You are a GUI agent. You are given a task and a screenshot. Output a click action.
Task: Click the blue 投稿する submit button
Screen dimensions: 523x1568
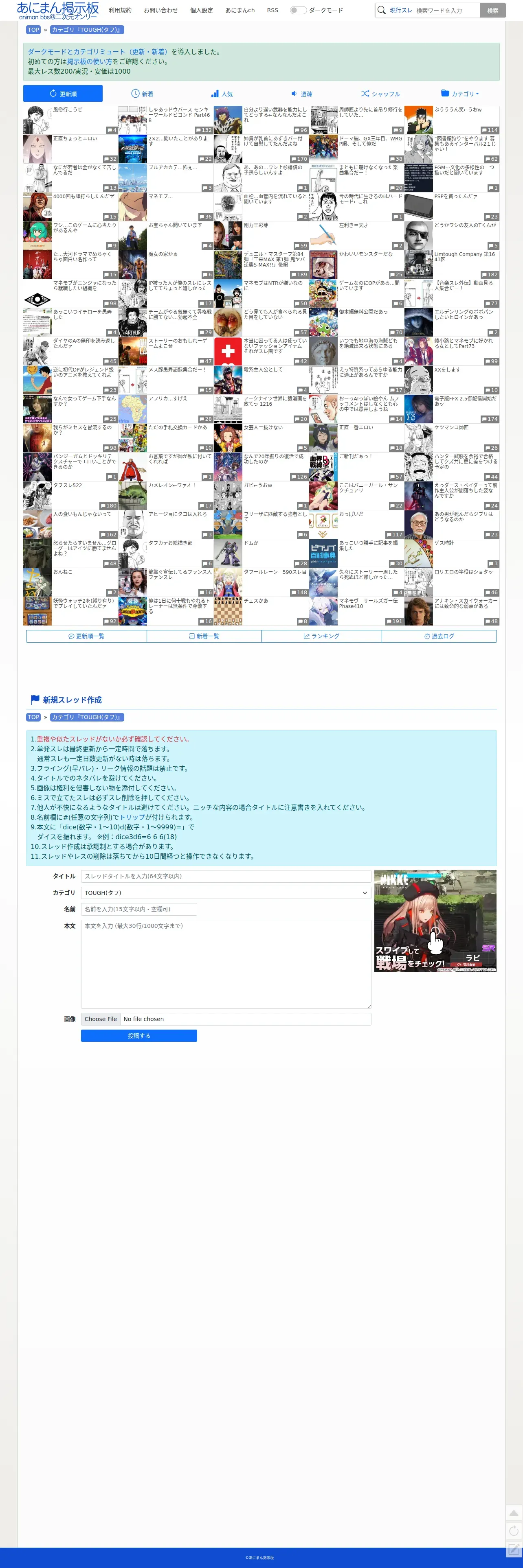pyautogui.click(x=139, y=1035)
